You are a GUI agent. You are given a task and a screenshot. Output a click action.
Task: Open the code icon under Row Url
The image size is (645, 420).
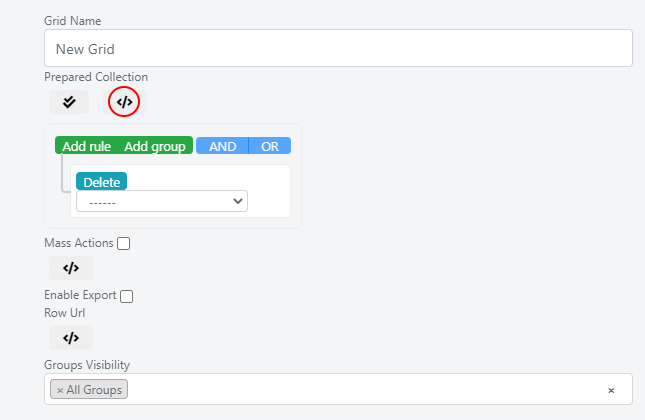click(x=71, y=338)
